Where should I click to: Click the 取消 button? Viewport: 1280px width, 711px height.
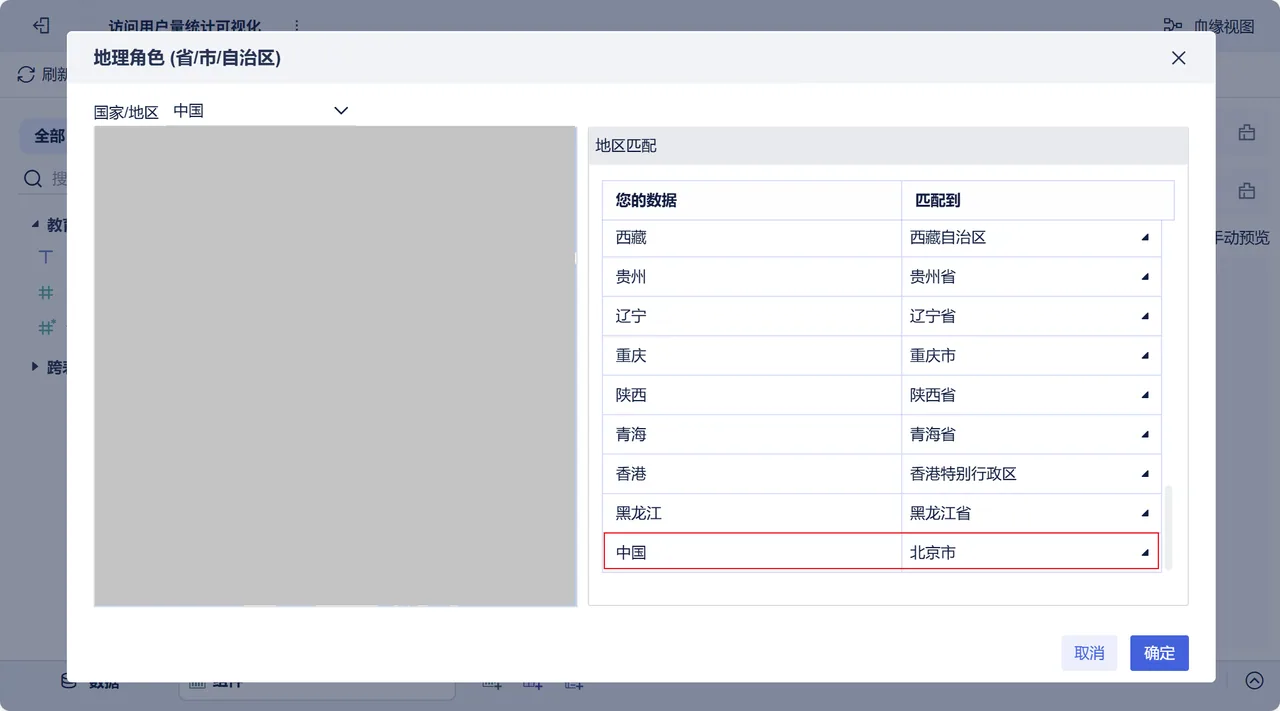tap(1089, 653)
